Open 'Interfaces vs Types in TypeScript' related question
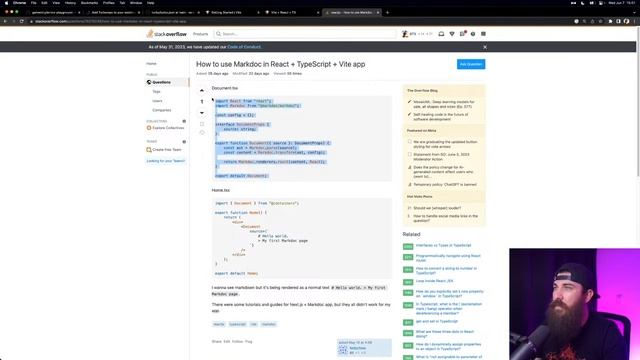 tap(443, 245)
